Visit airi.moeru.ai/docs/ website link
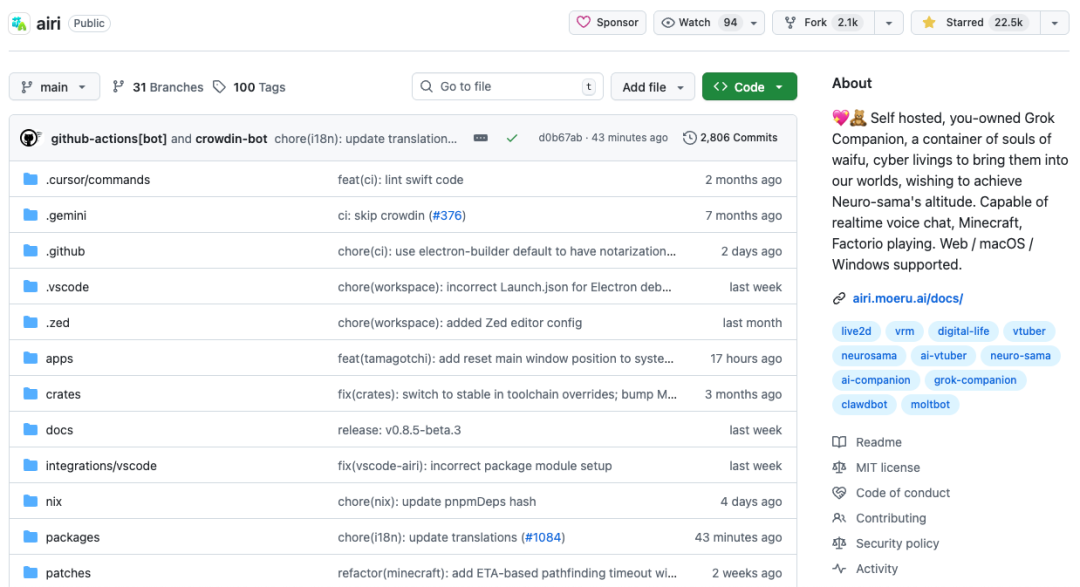 click(x=907, y=298)
